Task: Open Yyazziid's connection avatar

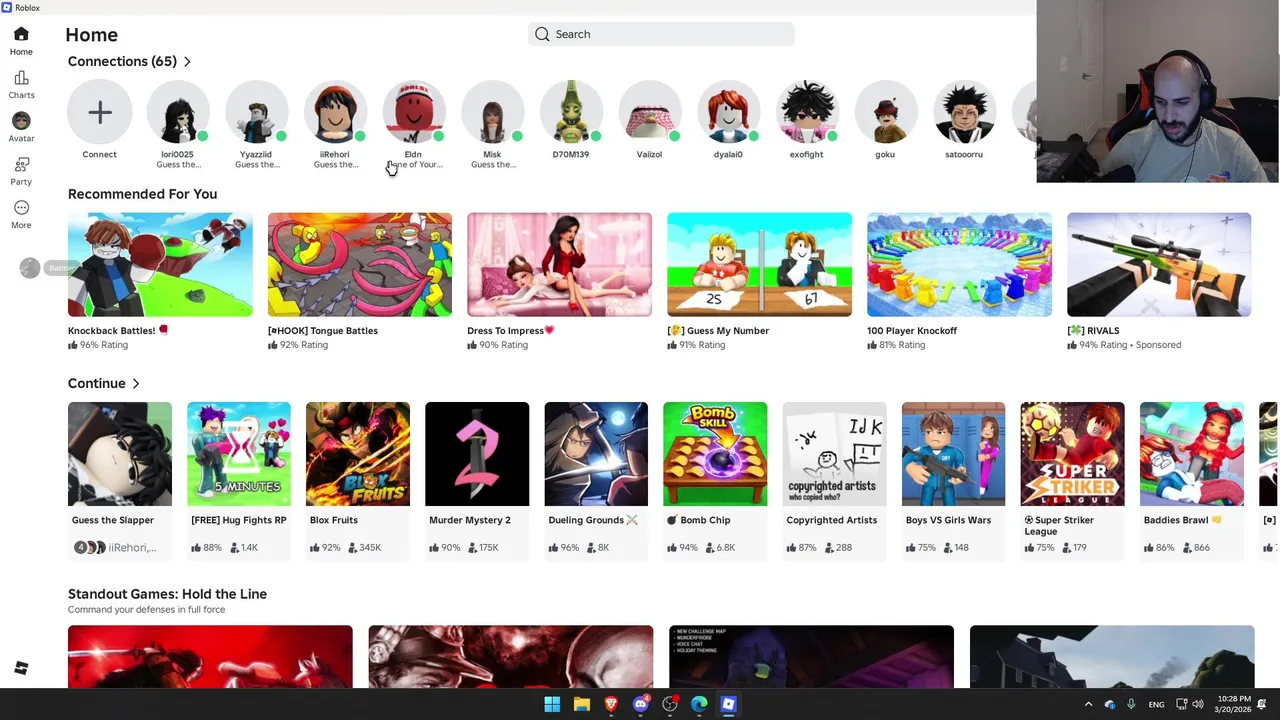Action: [256, 113]
